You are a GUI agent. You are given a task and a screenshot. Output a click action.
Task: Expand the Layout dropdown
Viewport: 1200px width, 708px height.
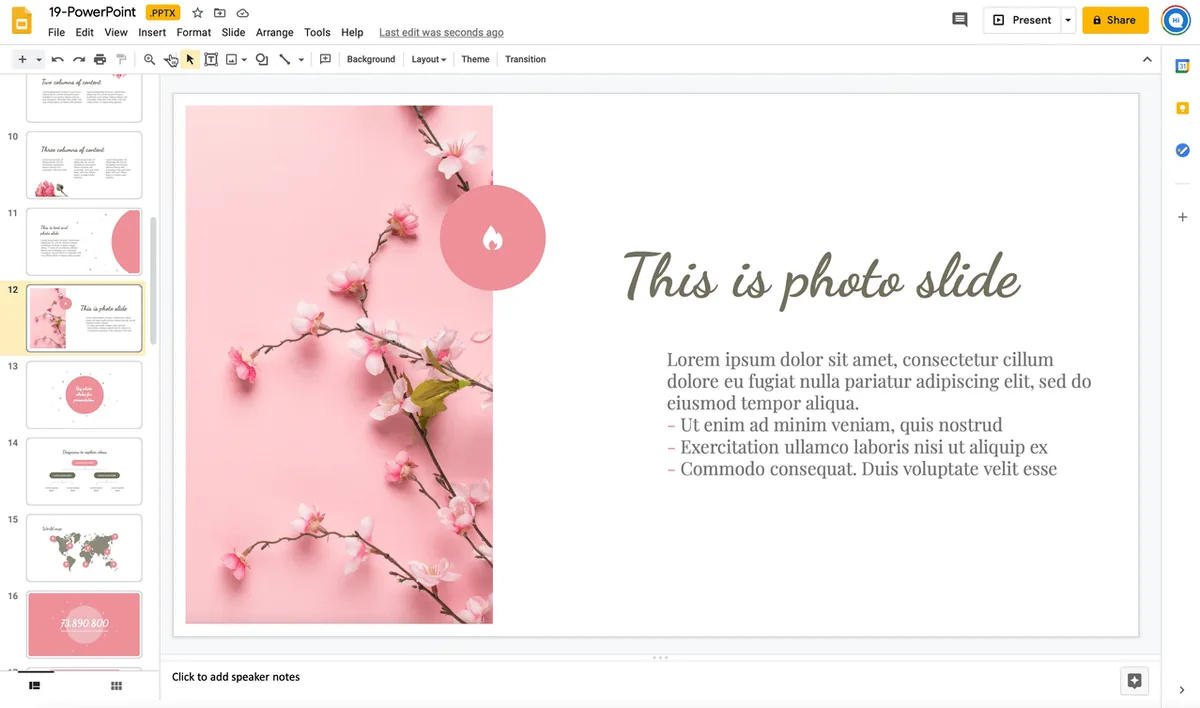(429, 60)
